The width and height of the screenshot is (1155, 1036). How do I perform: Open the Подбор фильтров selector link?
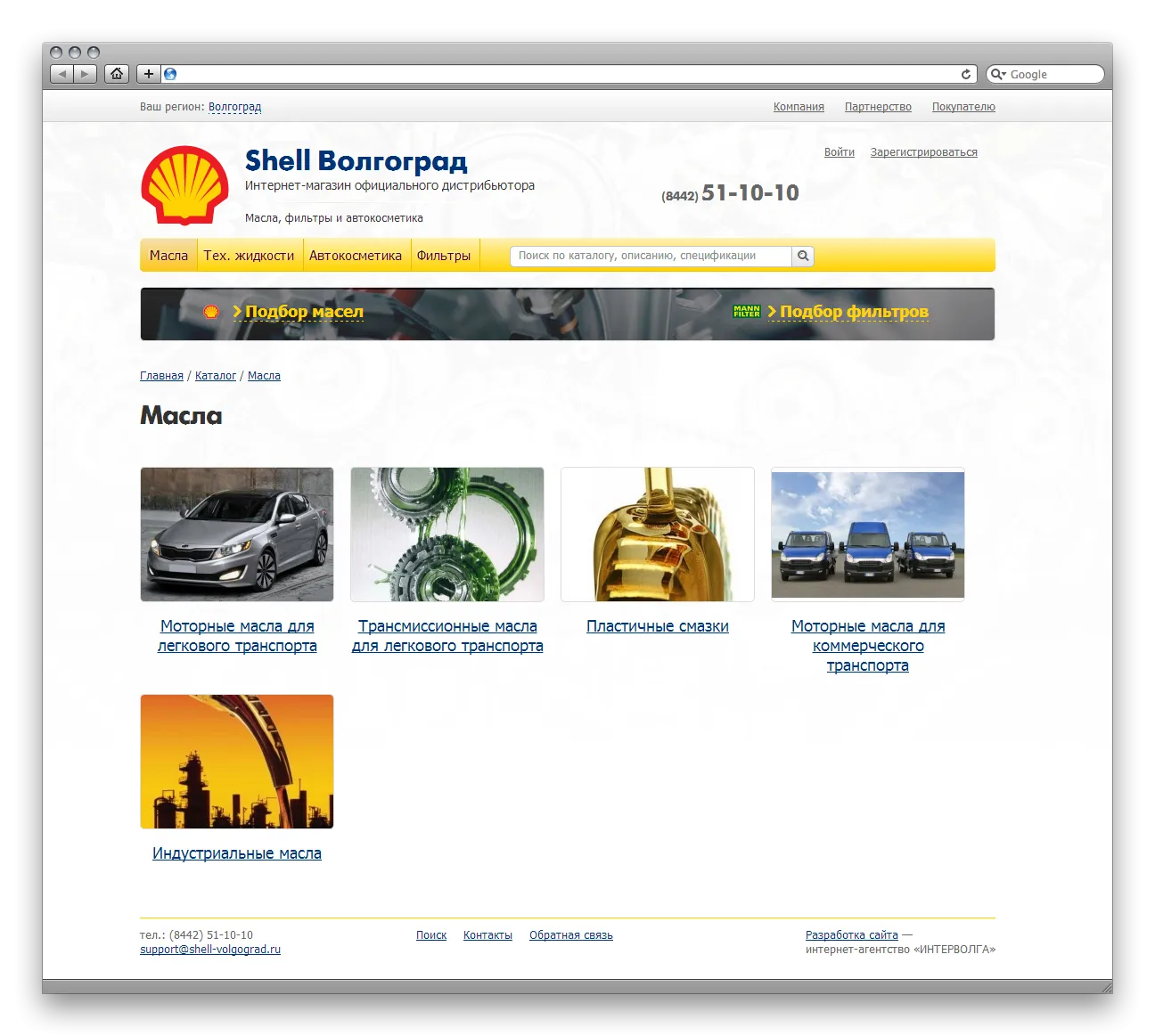click(854, 312)
